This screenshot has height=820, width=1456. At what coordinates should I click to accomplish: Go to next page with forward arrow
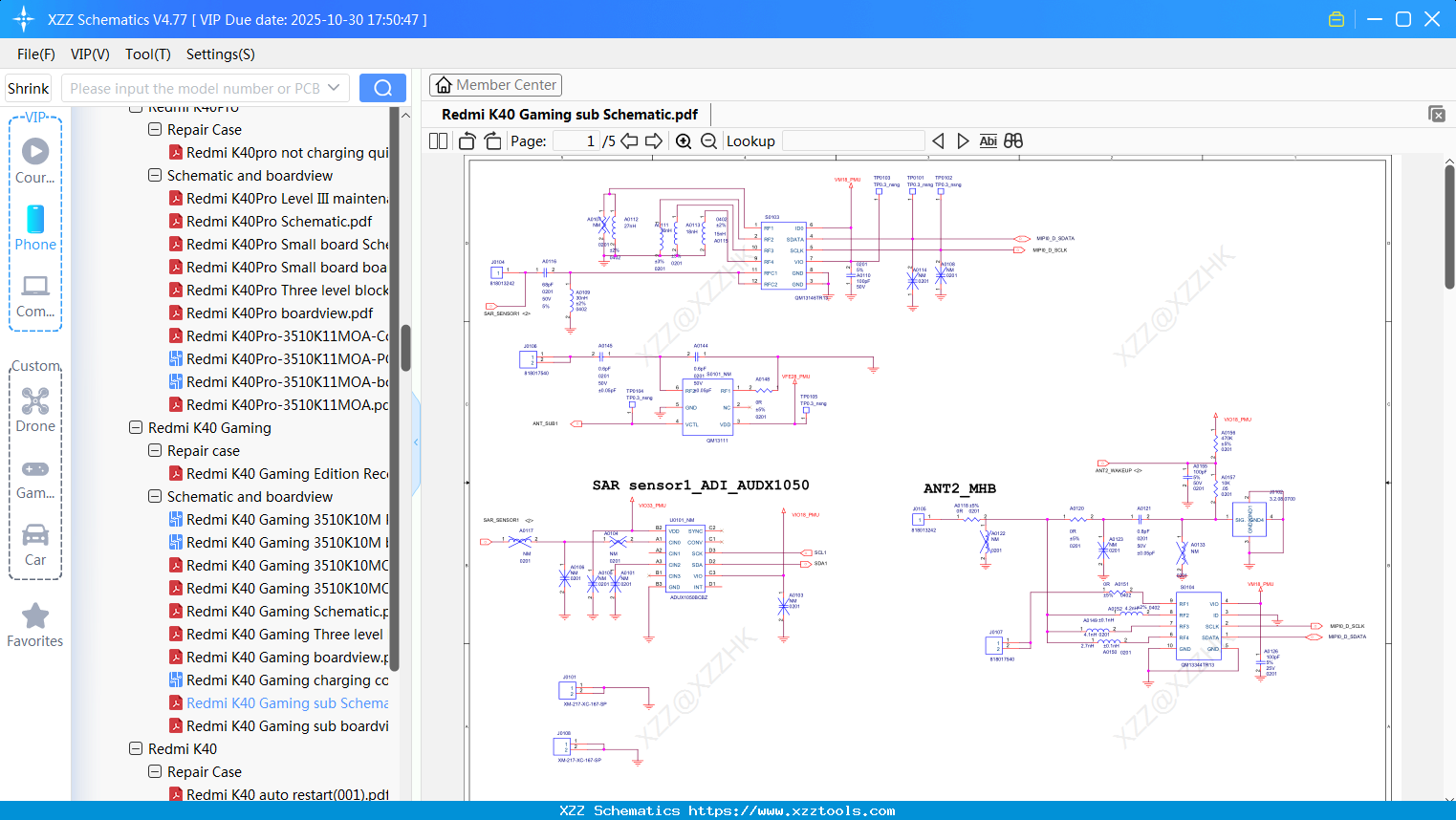coord(653,140)
